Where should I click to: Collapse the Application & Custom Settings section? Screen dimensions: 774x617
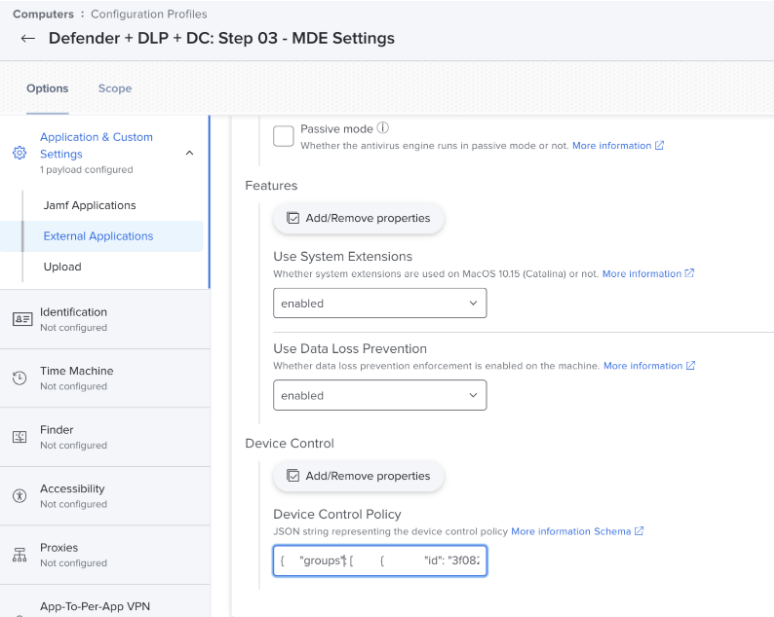190,153
